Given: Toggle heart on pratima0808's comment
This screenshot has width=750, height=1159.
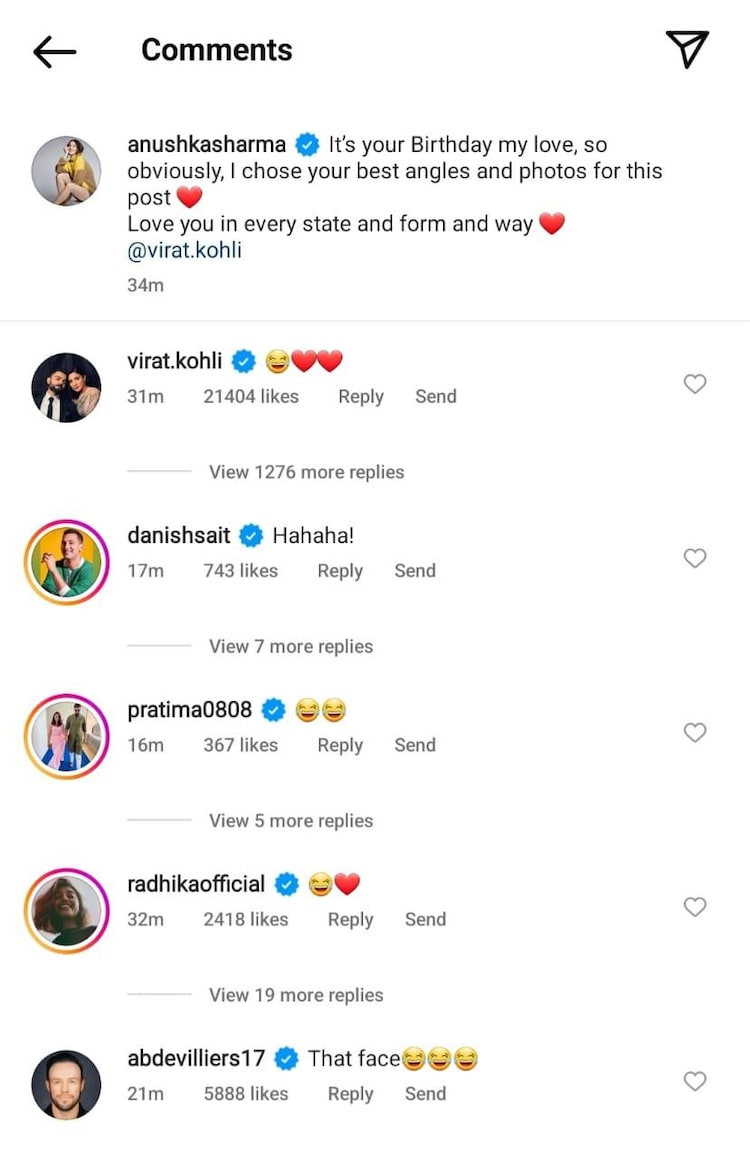Looking at the screenshot, I should tap(694, 733).
